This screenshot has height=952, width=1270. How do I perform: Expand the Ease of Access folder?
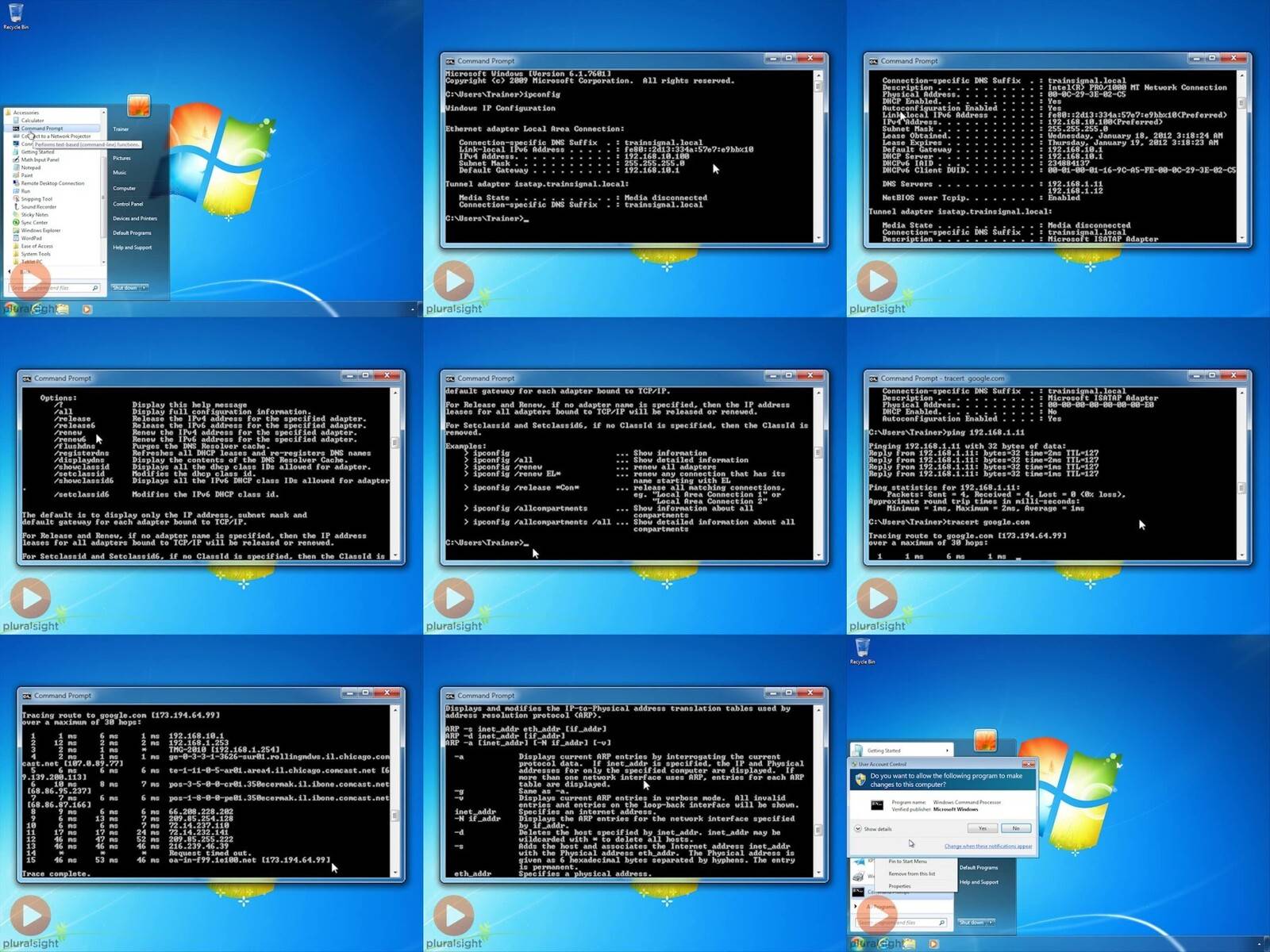coord(37,246)
